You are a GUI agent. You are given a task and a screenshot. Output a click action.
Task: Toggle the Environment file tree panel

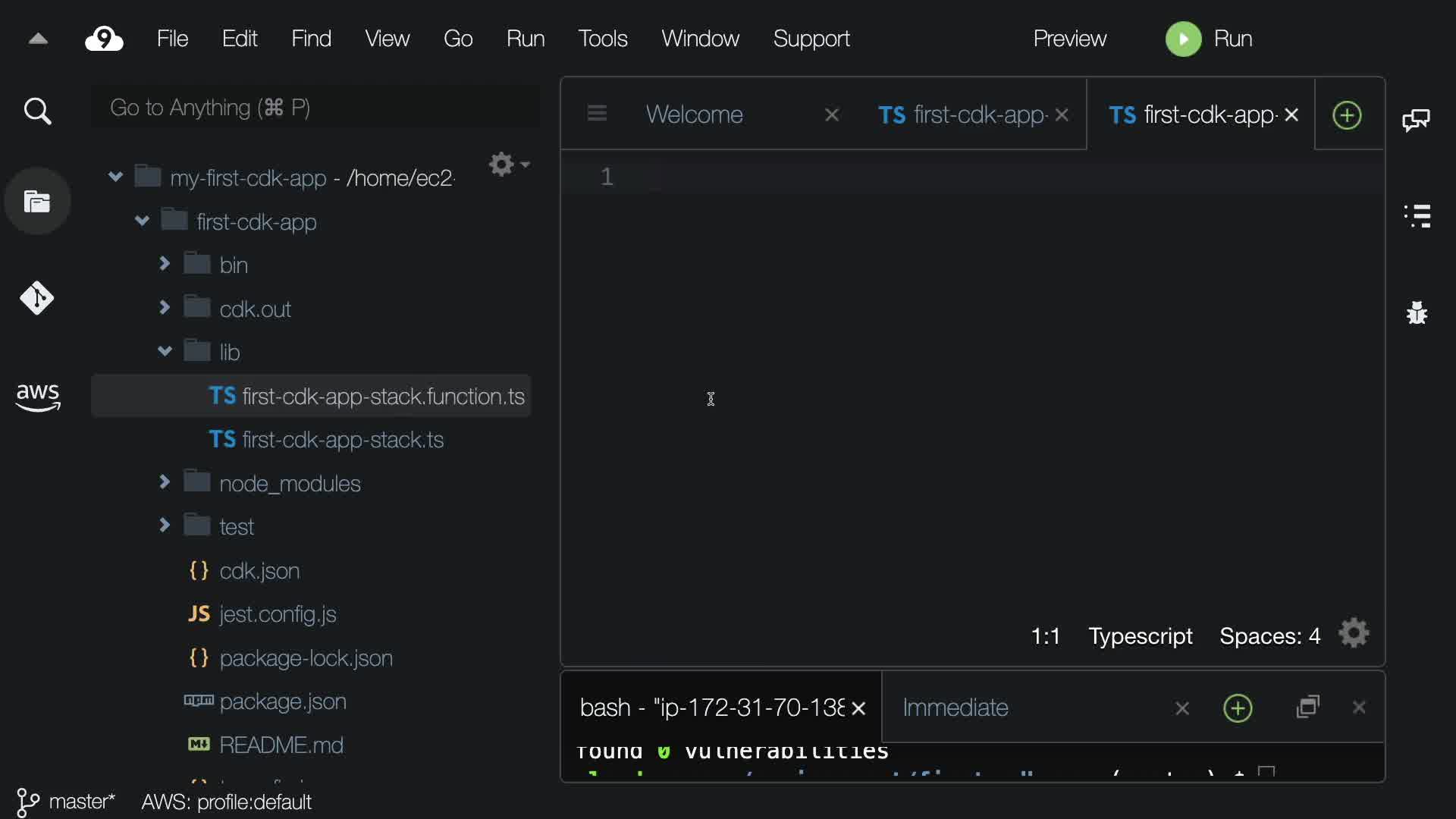(37, 202)
